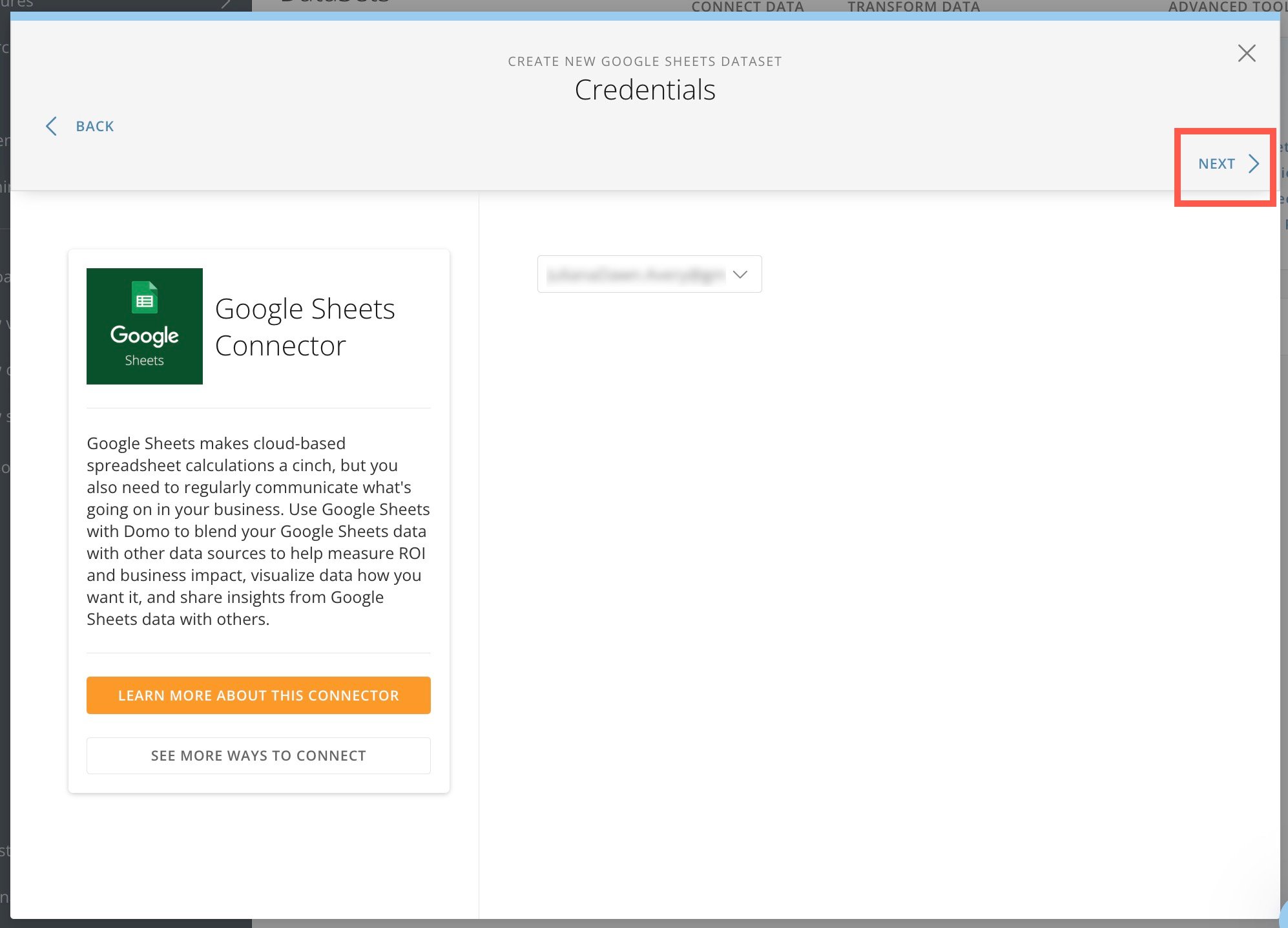Screen dimensions: 1288x928
Task: Click See More Ways To Connect
Action: pos(258,755)
